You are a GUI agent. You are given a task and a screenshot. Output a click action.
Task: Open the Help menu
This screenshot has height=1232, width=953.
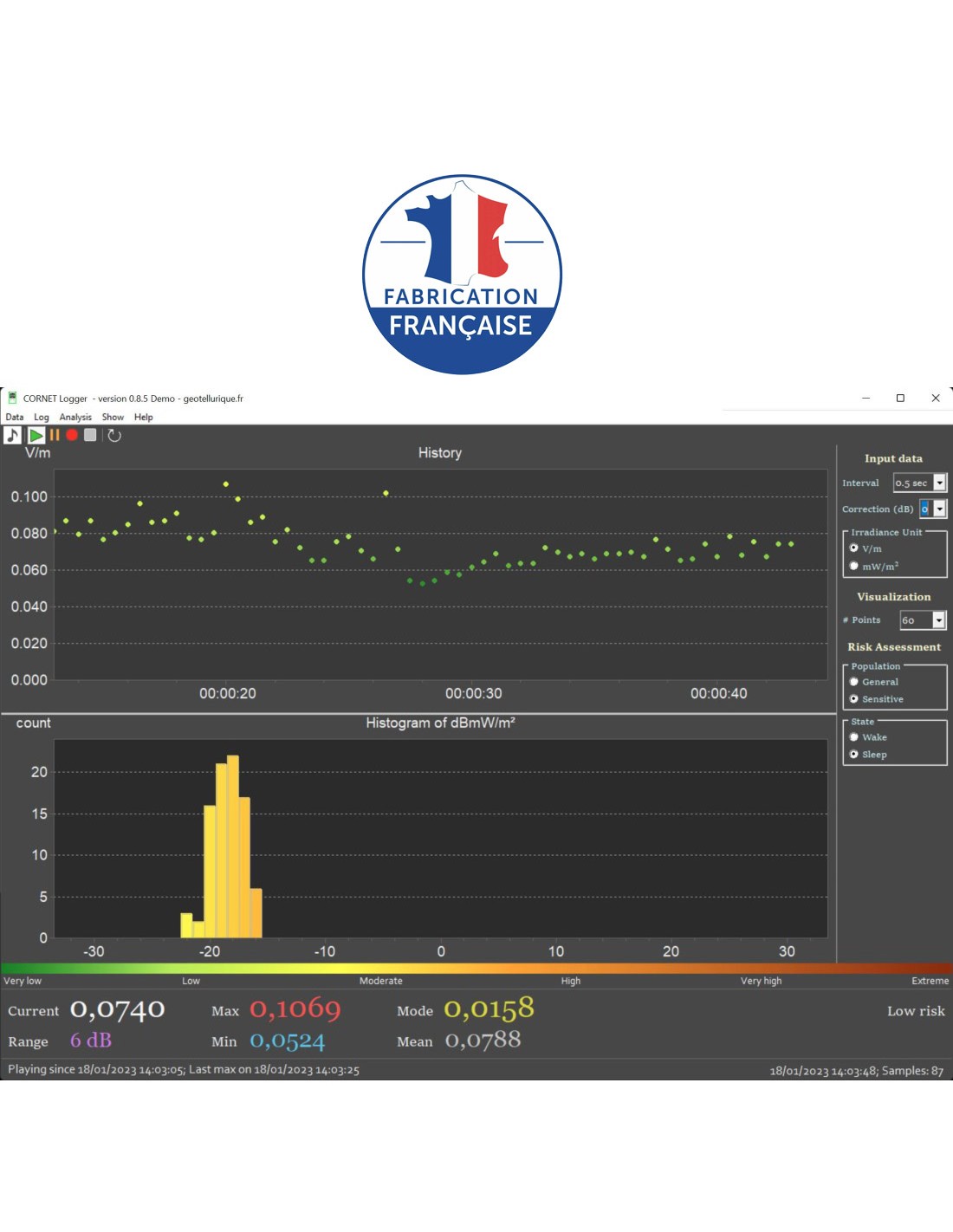click(144, 417)
